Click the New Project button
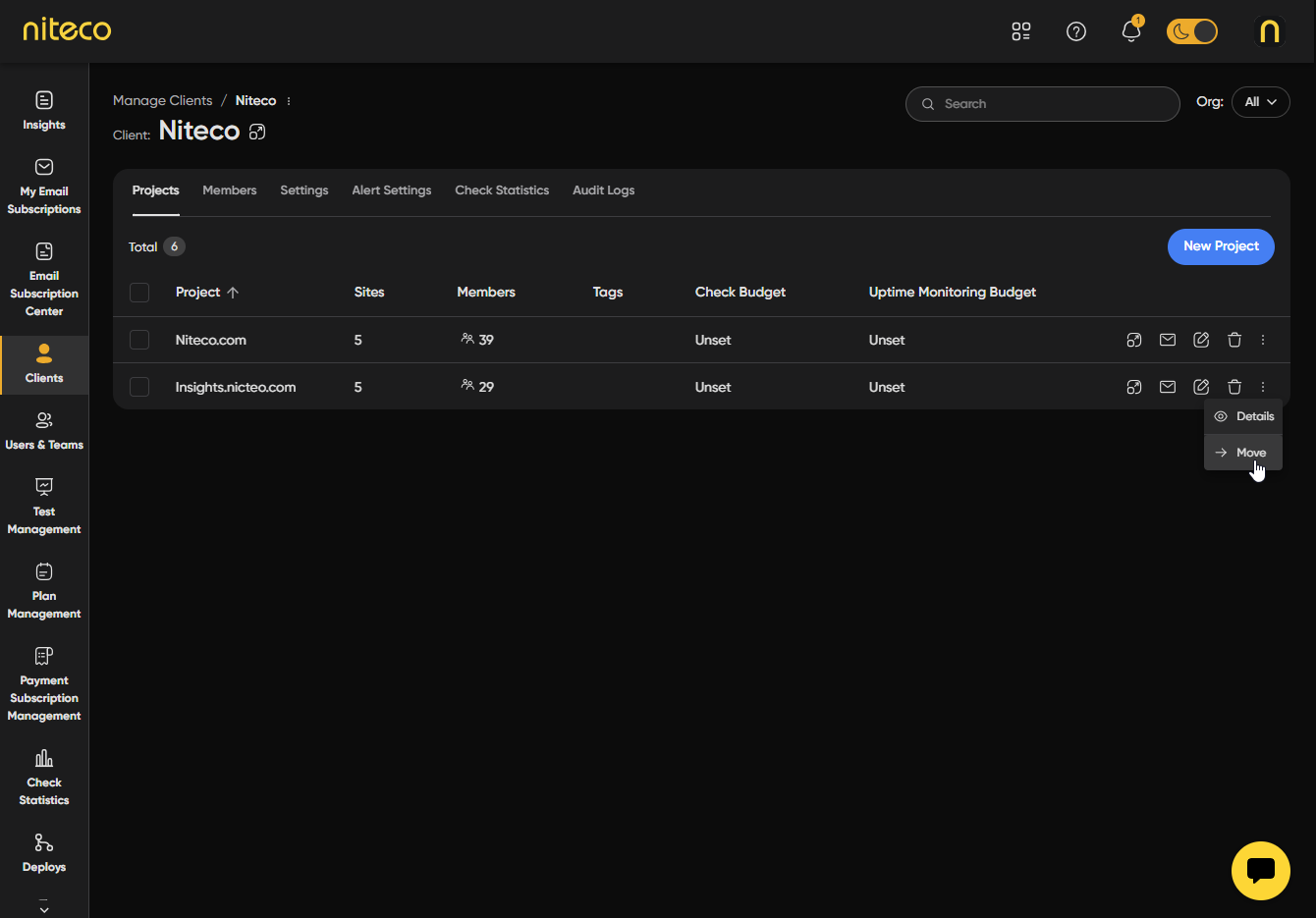Viewport: 1316px width, 918px height. point(1221,246)
